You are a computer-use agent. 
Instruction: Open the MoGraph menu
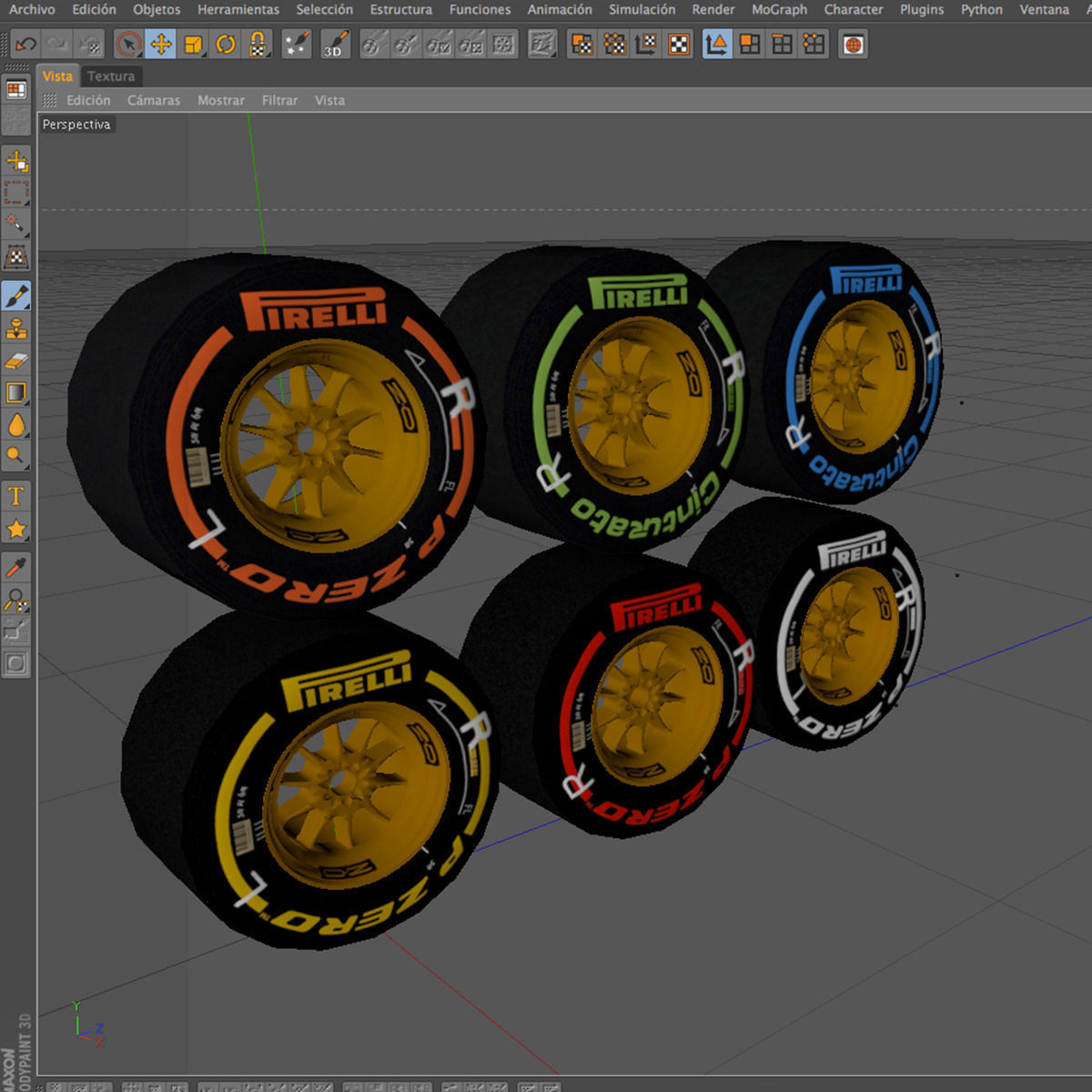pyautogui.click(x=779, y=9)
